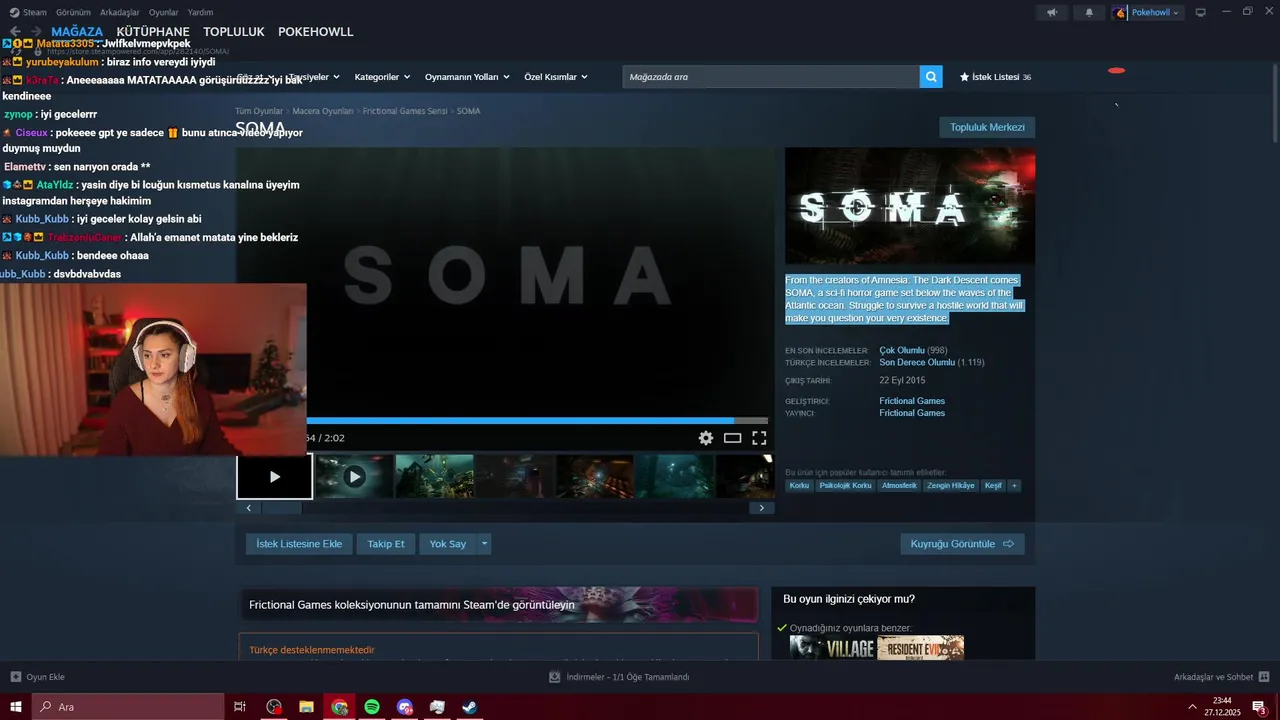Click the thumbnail strip scrollbar handle
The height and width of the screenshot is (720, 1280).
coord(281,508)
